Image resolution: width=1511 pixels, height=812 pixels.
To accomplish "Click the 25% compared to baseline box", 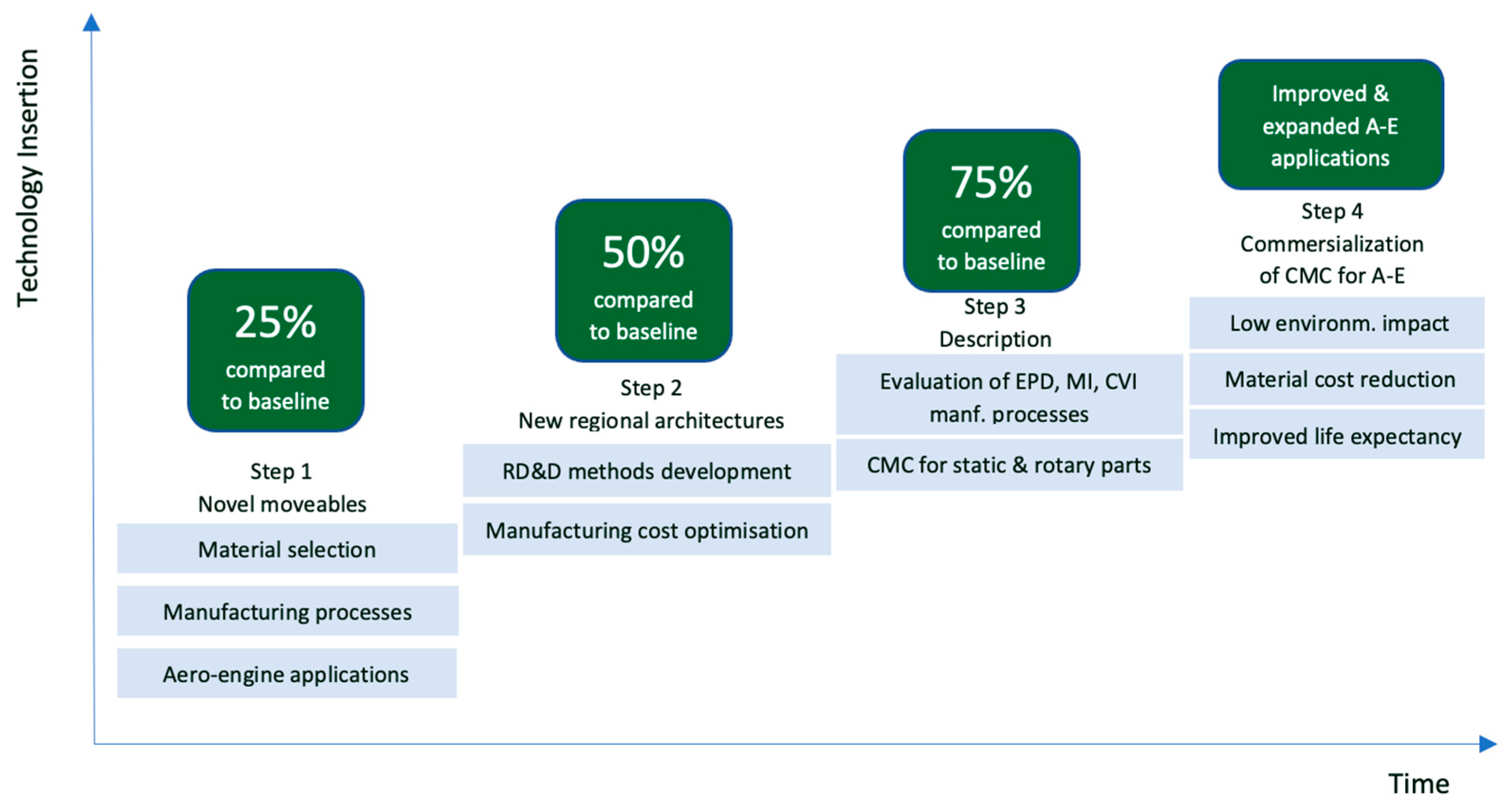I will (275, 351).
